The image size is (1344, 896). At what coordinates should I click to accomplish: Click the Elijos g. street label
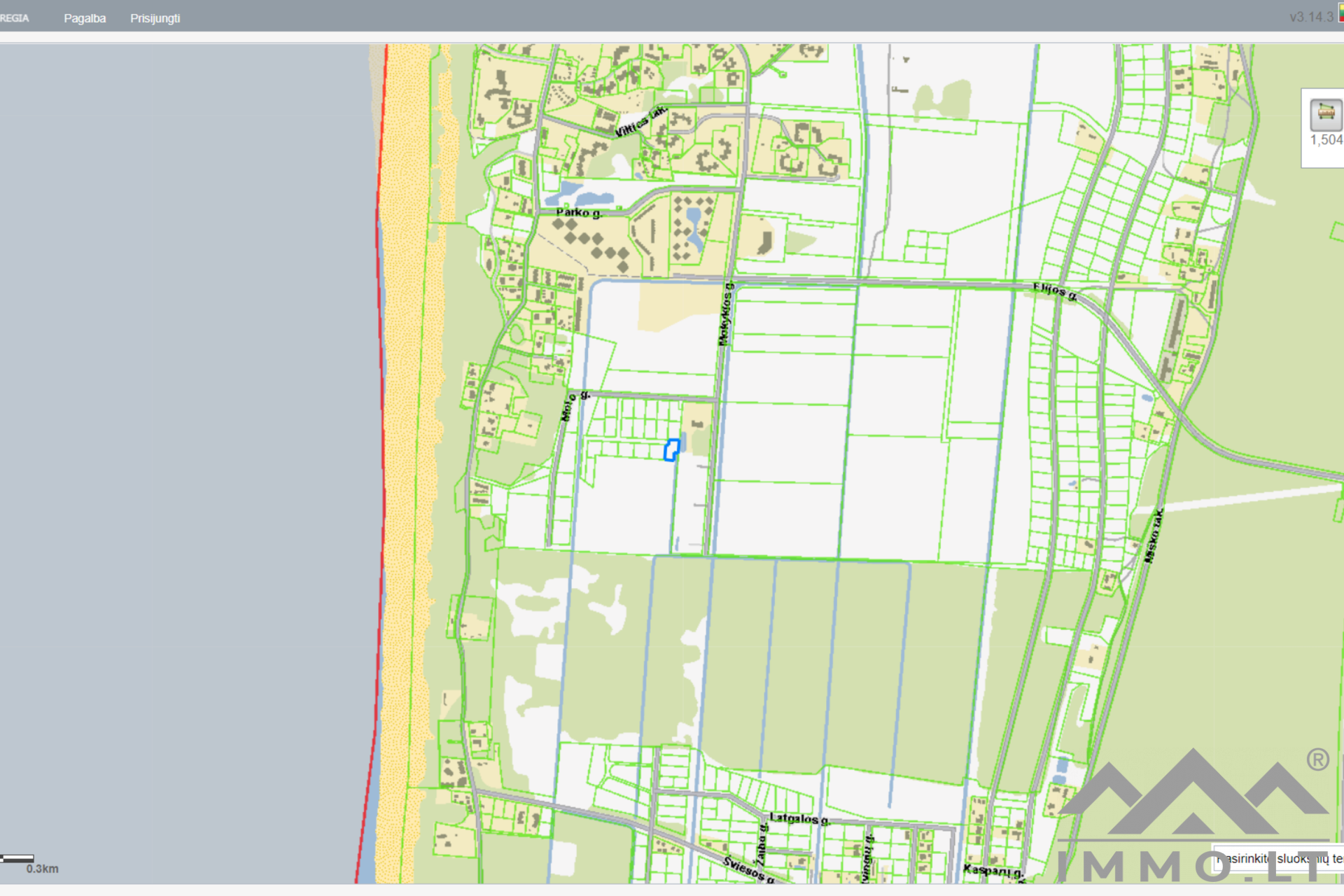point(1055,290)
